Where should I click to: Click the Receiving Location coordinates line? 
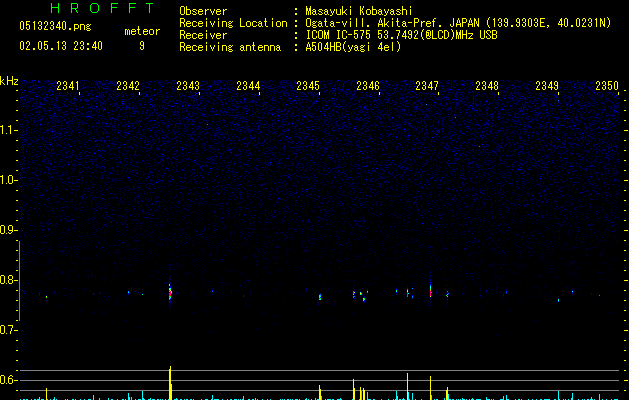coord(458,23)
